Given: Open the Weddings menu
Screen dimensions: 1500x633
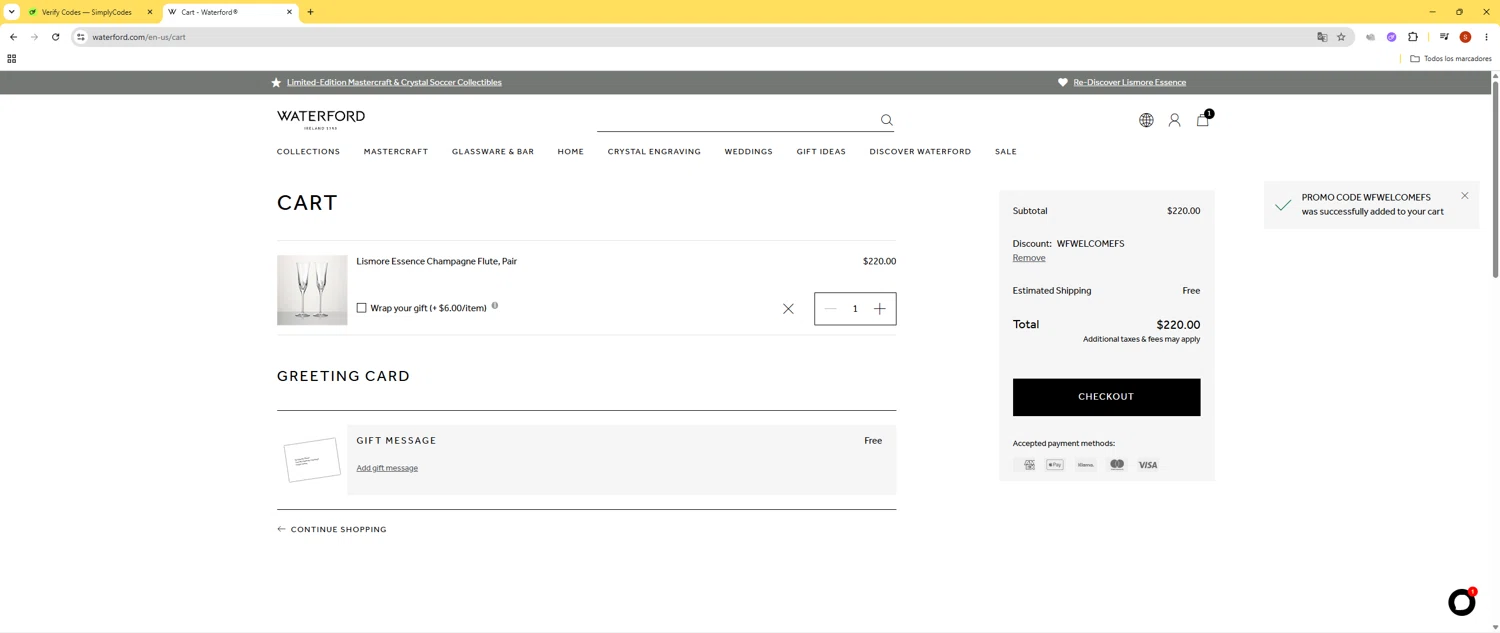Looking at the screenshot, I should click(749, 152).
